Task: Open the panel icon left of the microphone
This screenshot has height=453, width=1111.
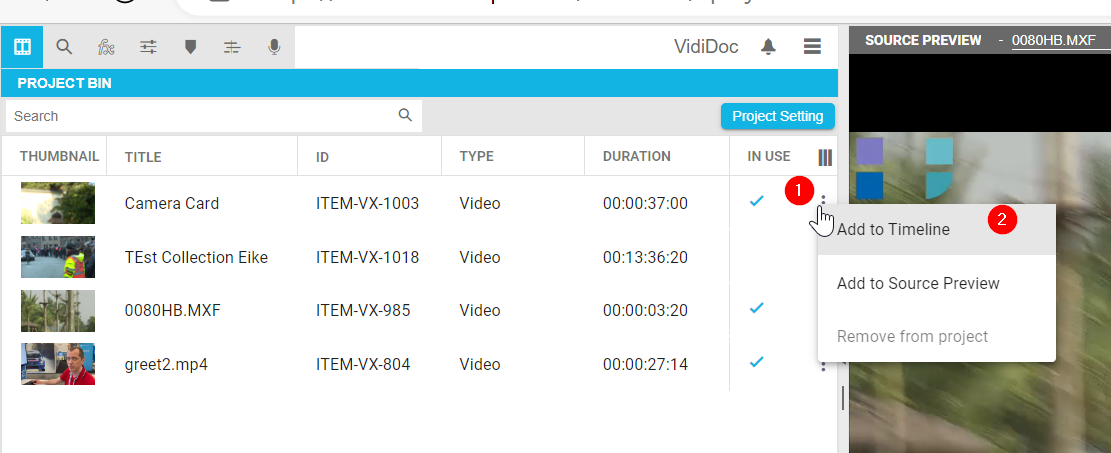Action: [x=232, y=47]
